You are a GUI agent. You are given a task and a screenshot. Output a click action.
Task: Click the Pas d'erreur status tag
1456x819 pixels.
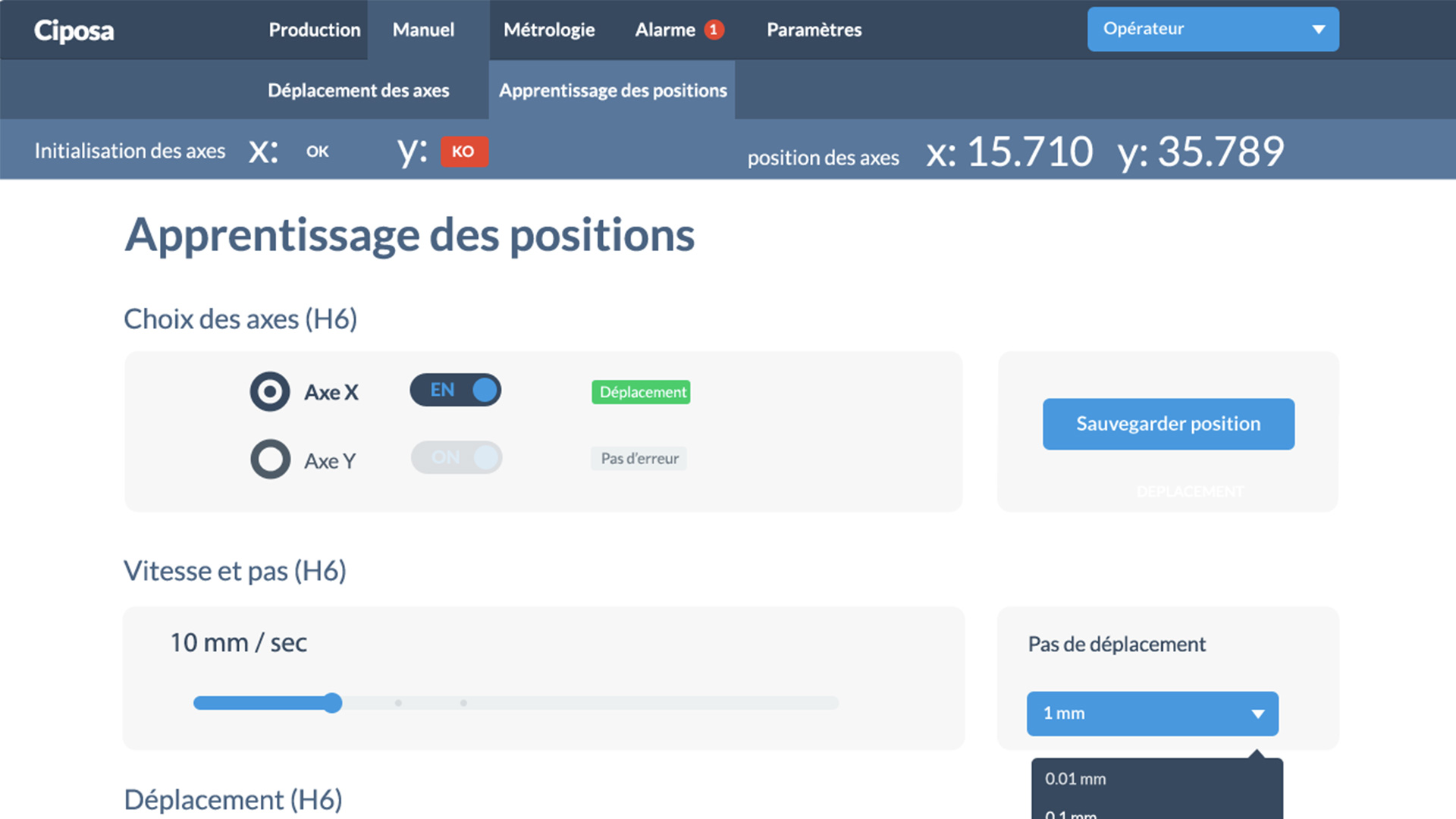click(639, 459)
